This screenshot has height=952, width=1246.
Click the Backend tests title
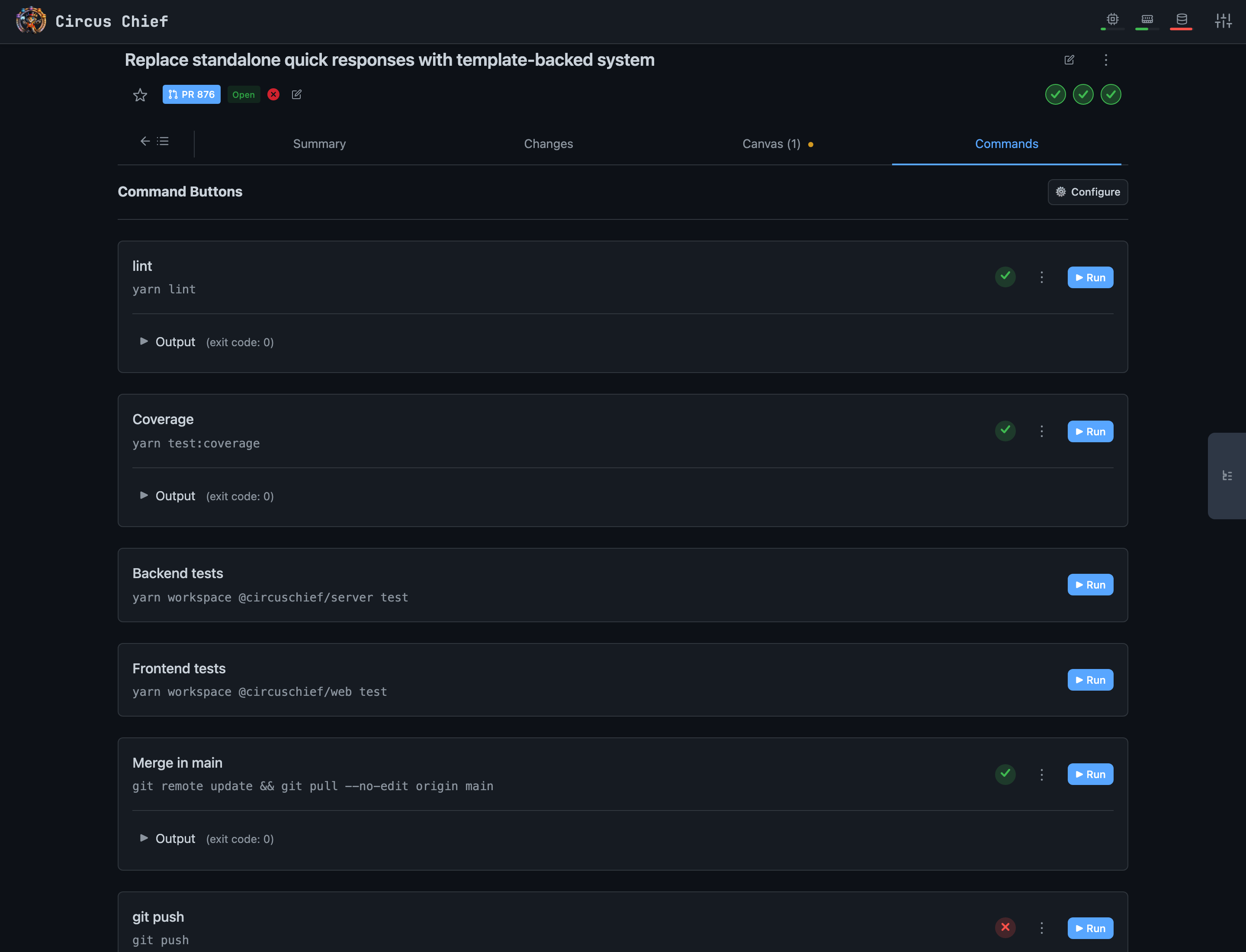coord(178,573)
